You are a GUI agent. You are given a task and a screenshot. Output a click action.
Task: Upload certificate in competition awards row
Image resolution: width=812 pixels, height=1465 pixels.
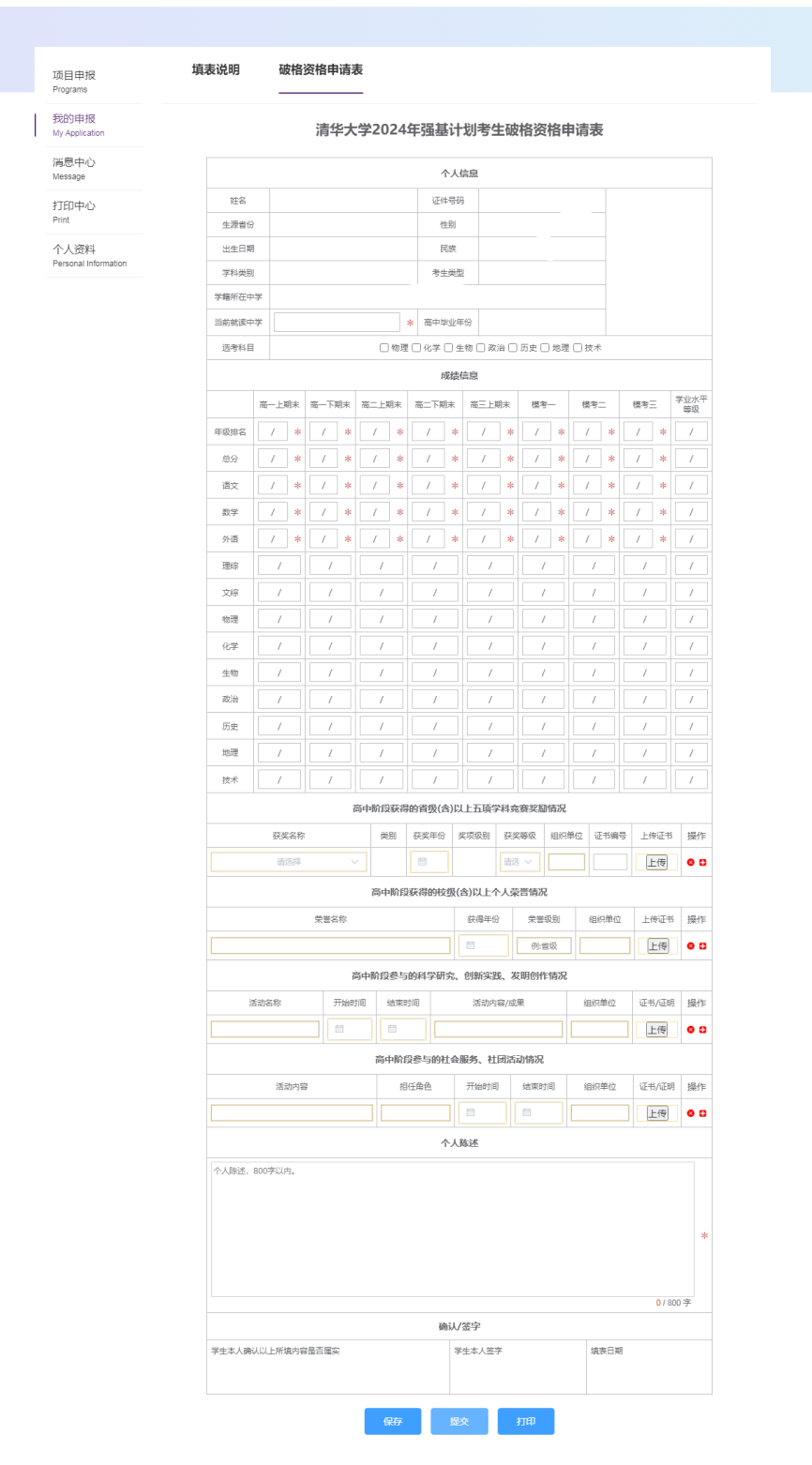pyautogui.click(x=657, y=862)
